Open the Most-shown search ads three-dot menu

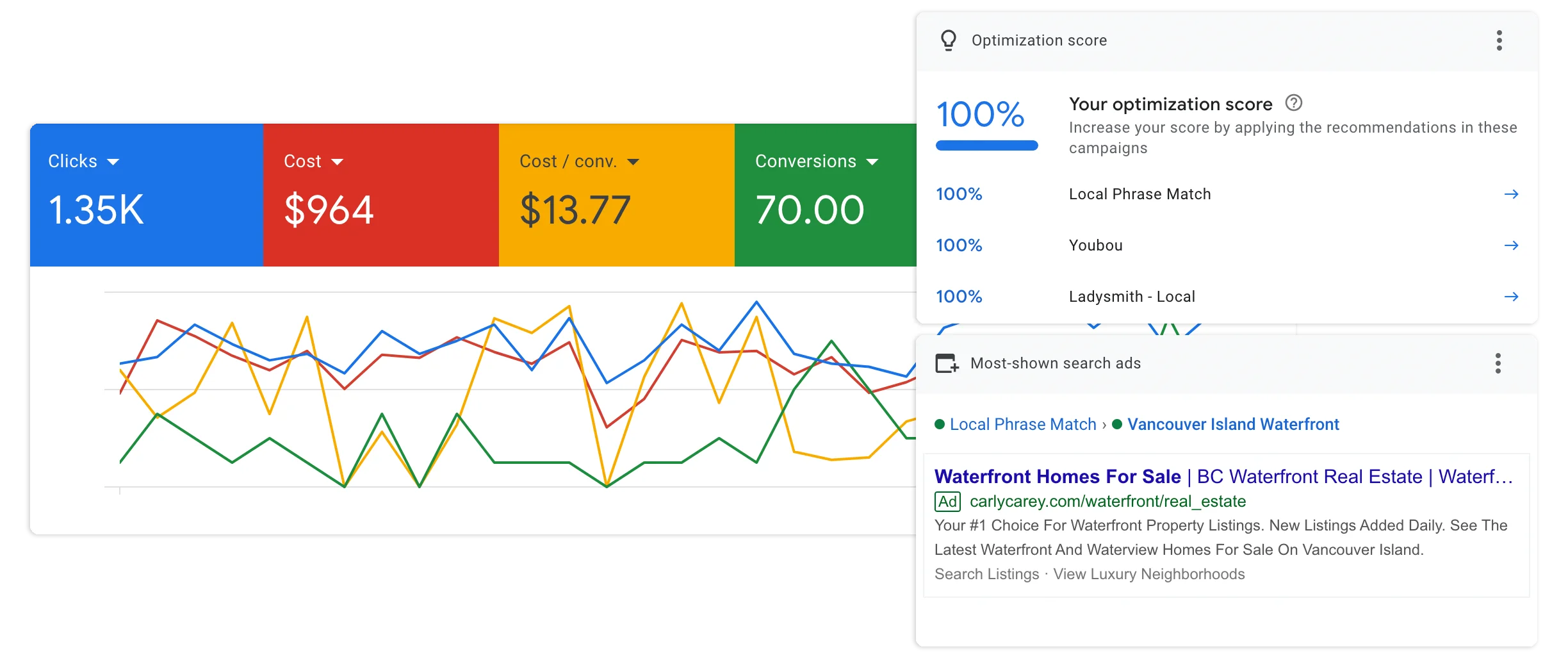click(1498, 363)
